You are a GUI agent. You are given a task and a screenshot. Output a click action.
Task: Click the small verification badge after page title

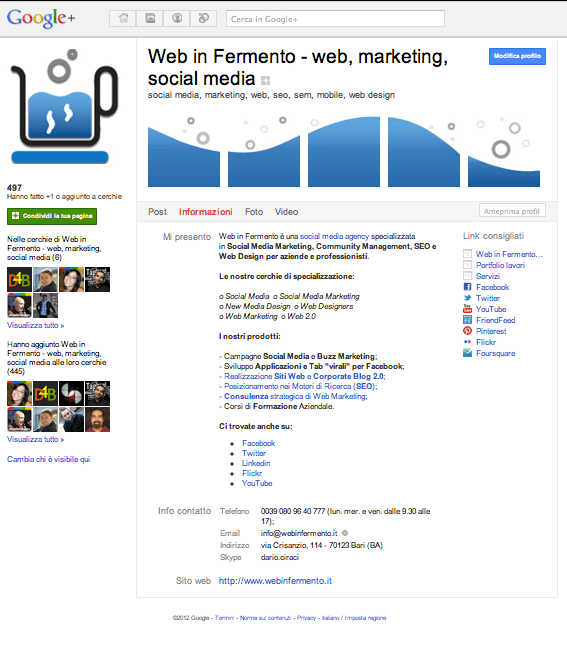pyautogui.click(x=265, y=80)
